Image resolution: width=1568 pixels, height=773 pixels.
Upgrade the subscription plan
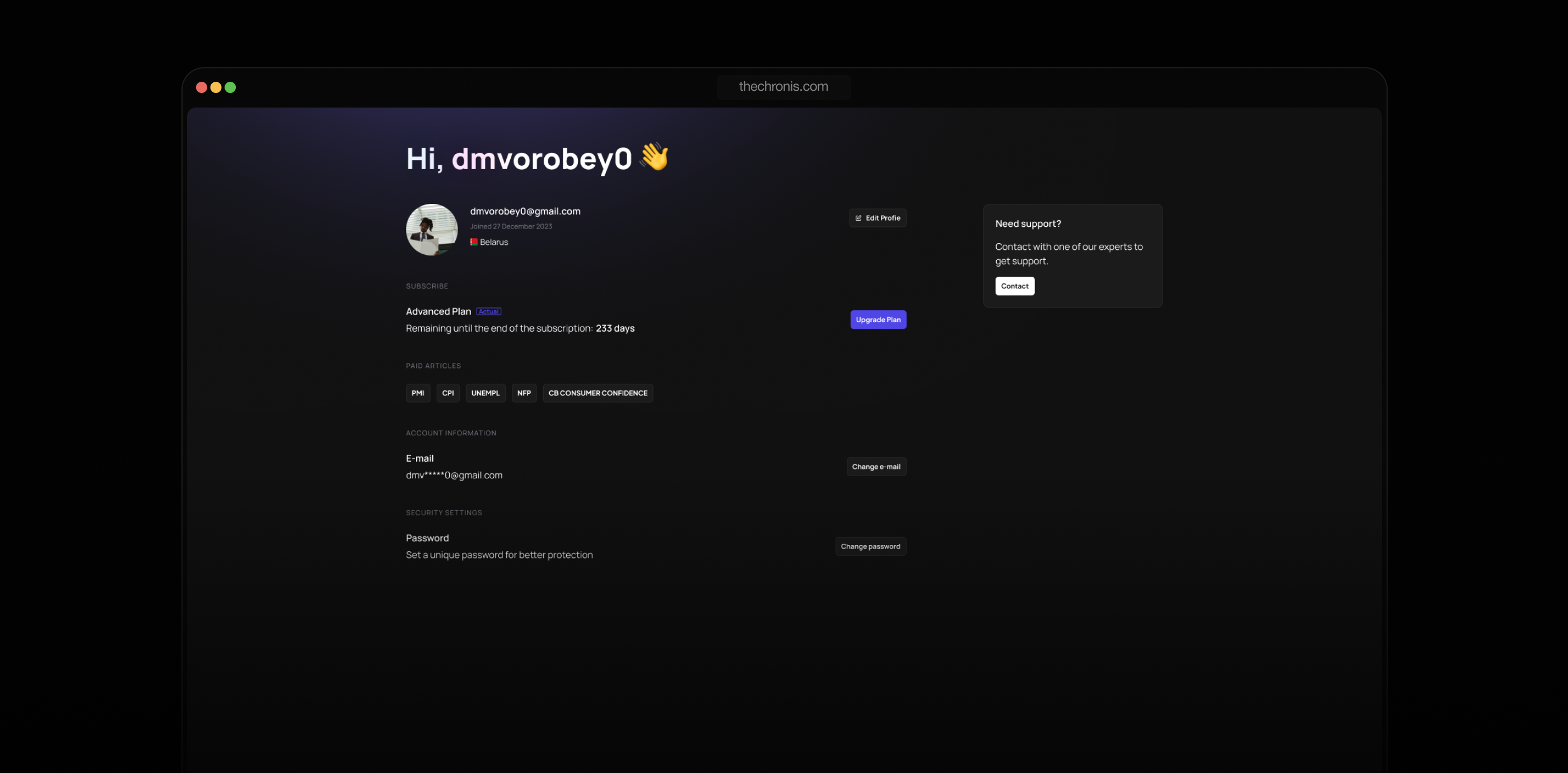pyautogui.click(x=878, y=319)
